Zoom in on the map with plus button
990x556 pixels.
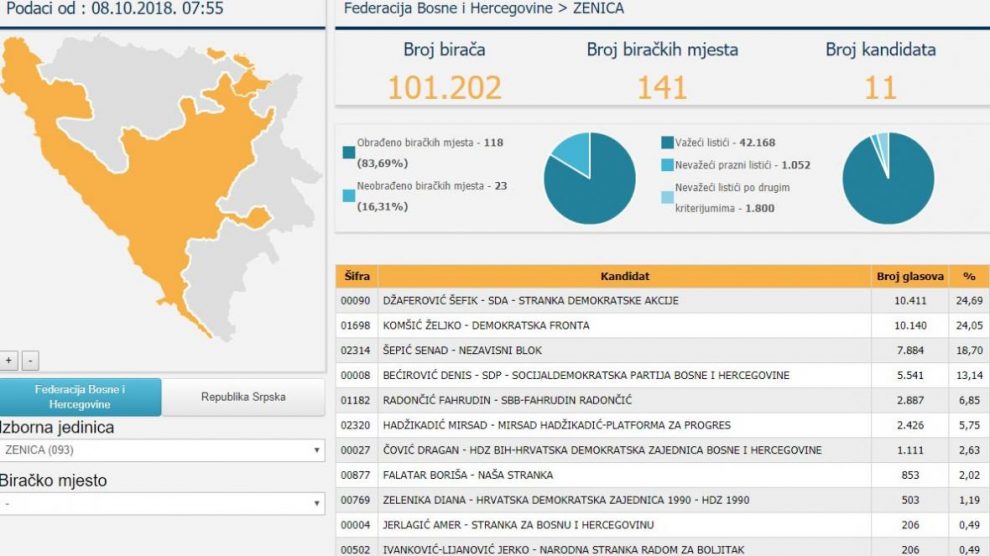tap(9, 360)
